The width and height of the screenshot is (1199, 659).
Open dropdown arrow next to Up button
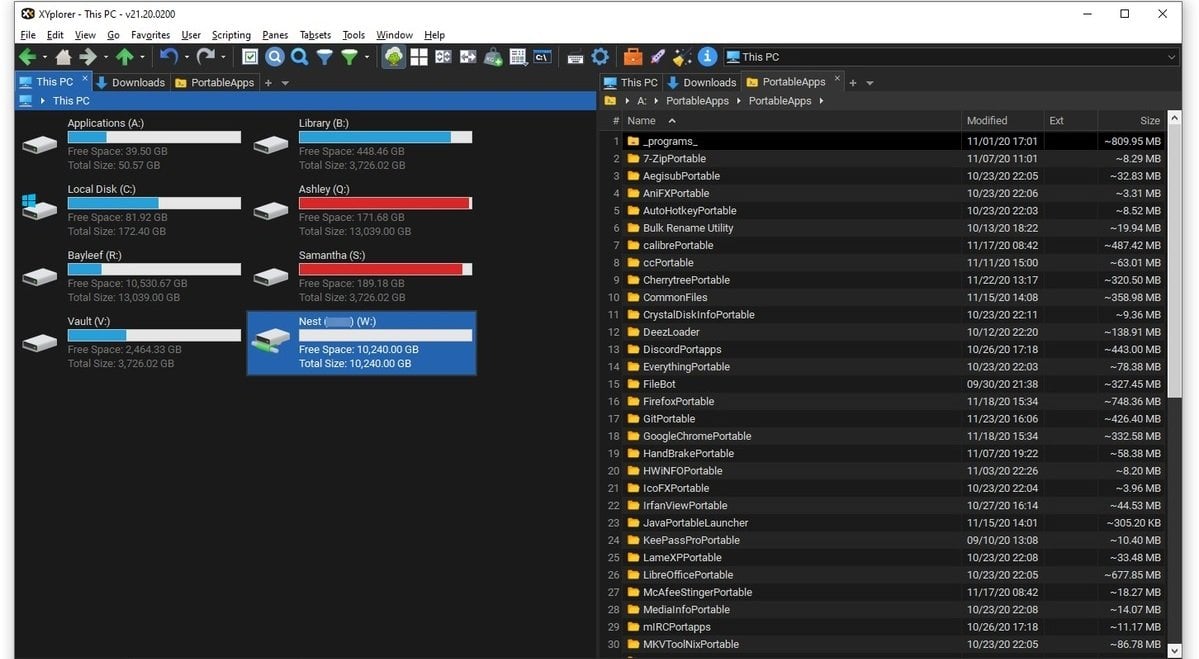coord(142,57)
